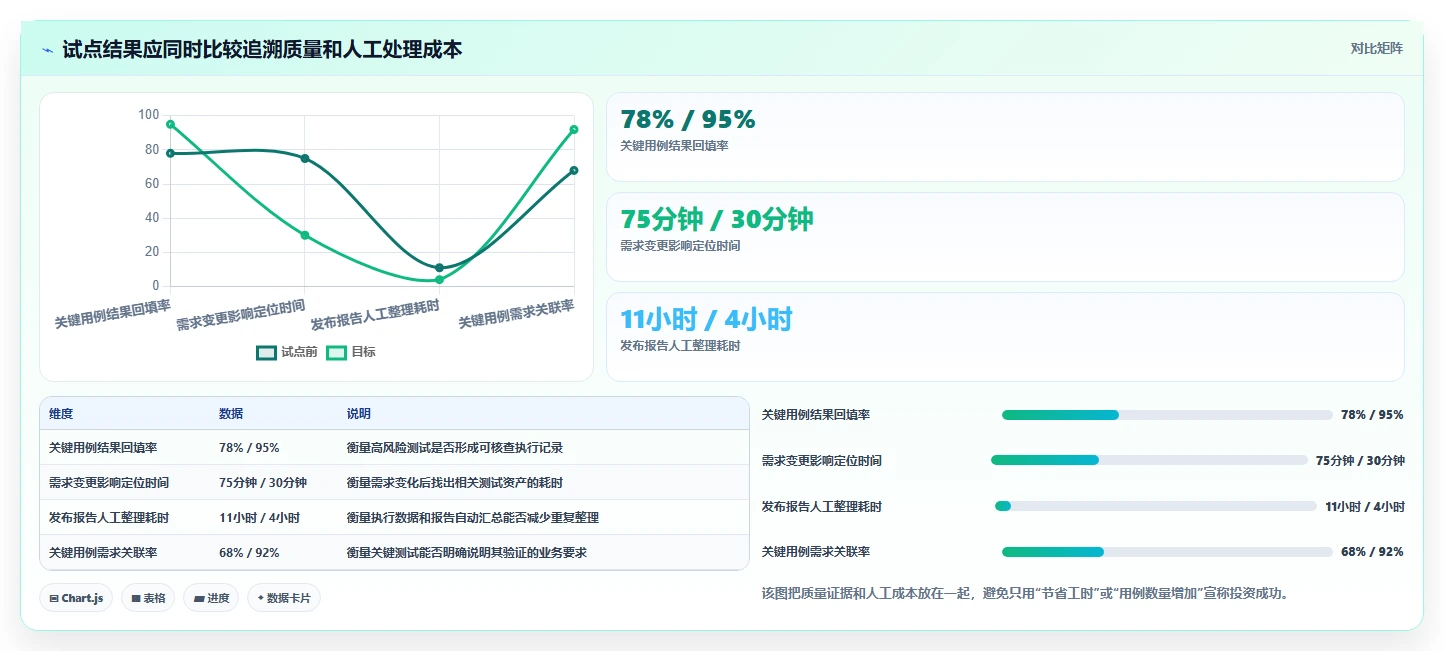
Task: Click the 表格 chip icon
Action: click(x=136, y=598)
